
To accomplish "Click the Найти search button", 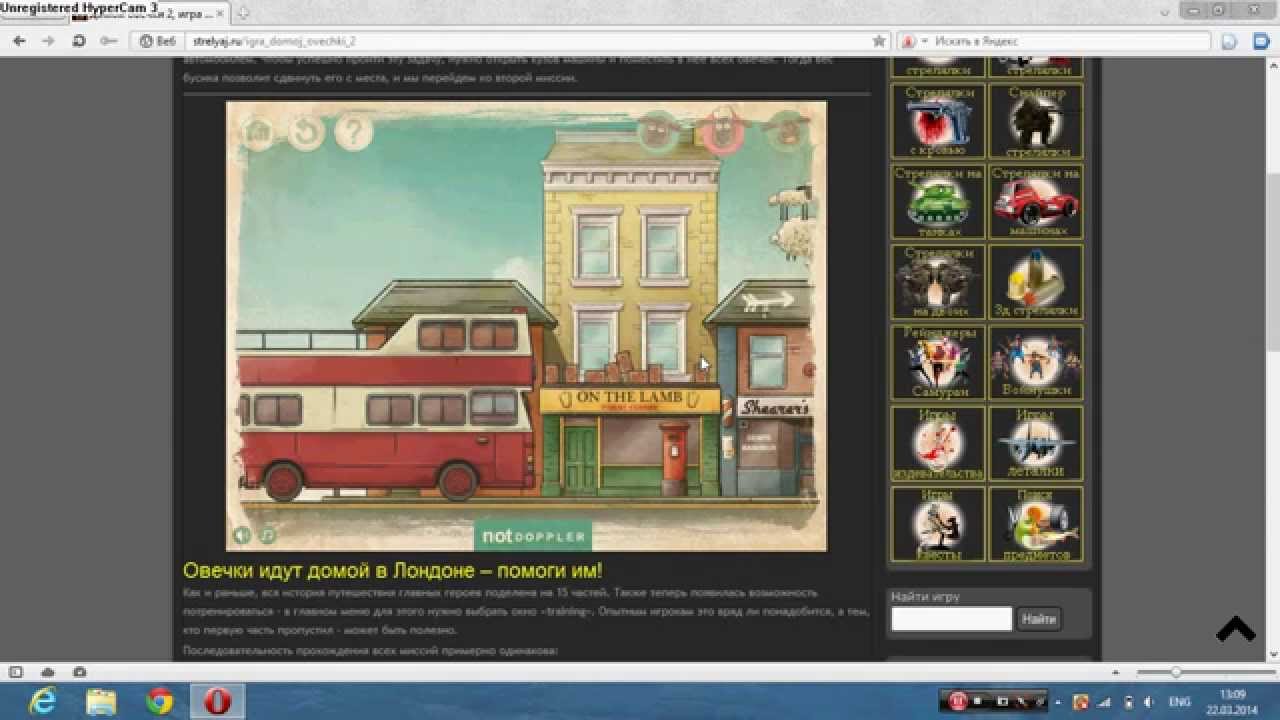I will [x=1039, y=619].
